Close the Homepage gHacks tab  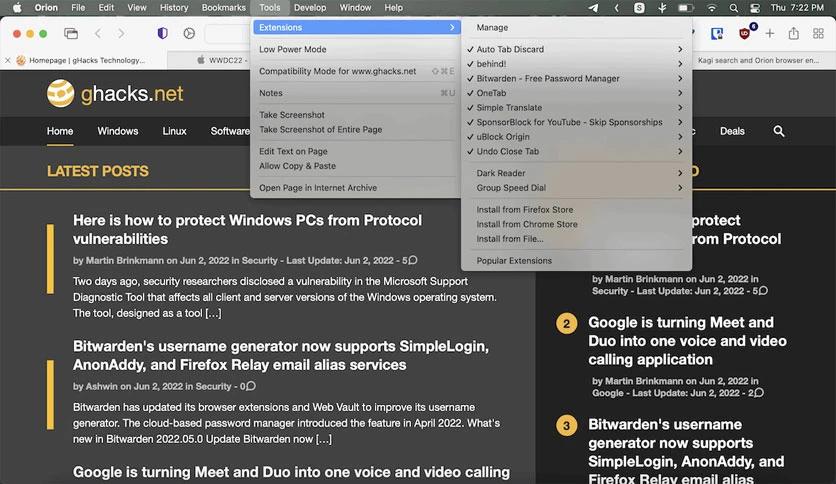point(7,60)
